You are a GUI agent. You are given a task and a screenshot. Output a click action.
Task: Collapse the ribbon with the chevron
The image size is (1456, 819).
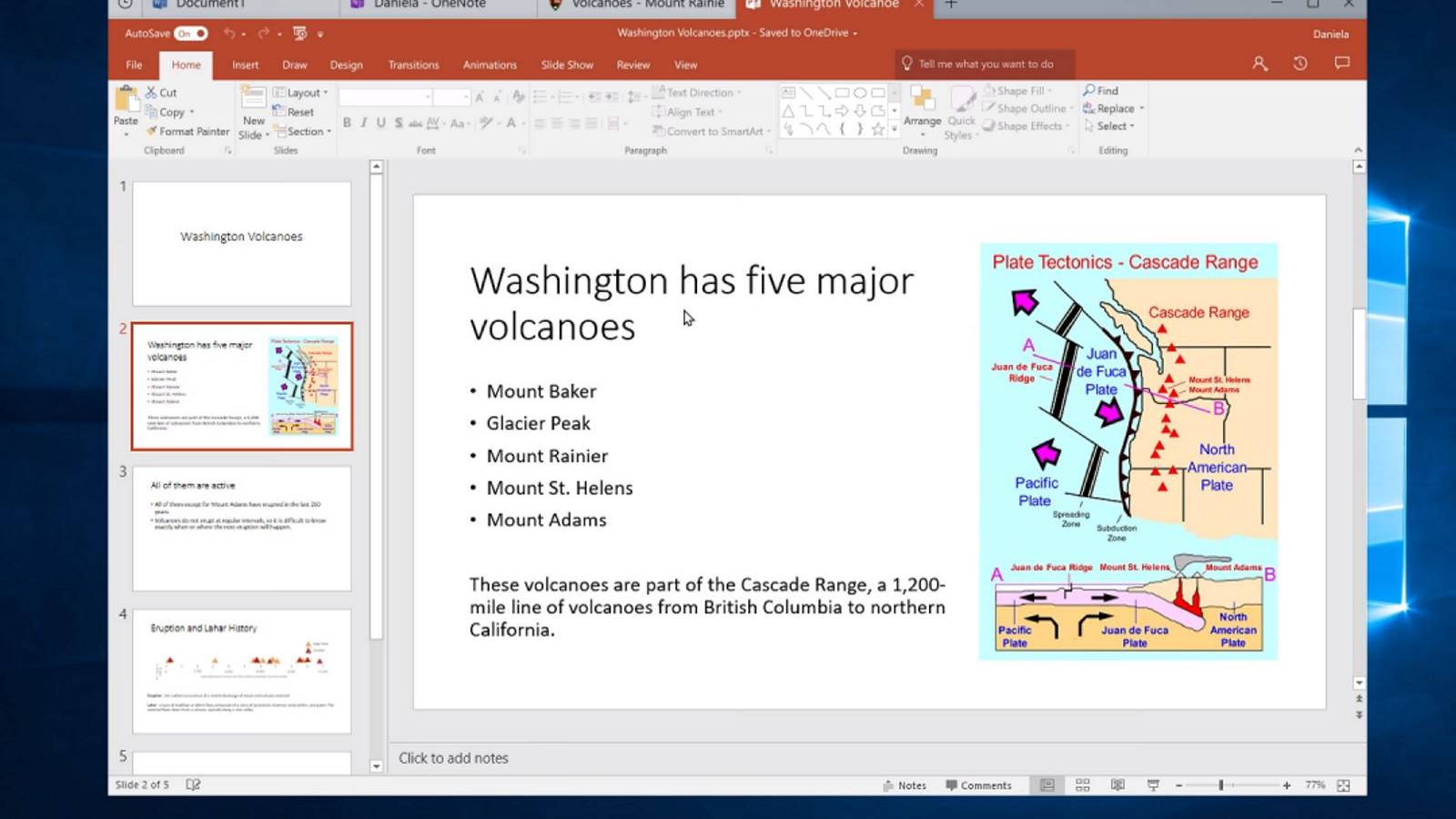[1358, 150]
